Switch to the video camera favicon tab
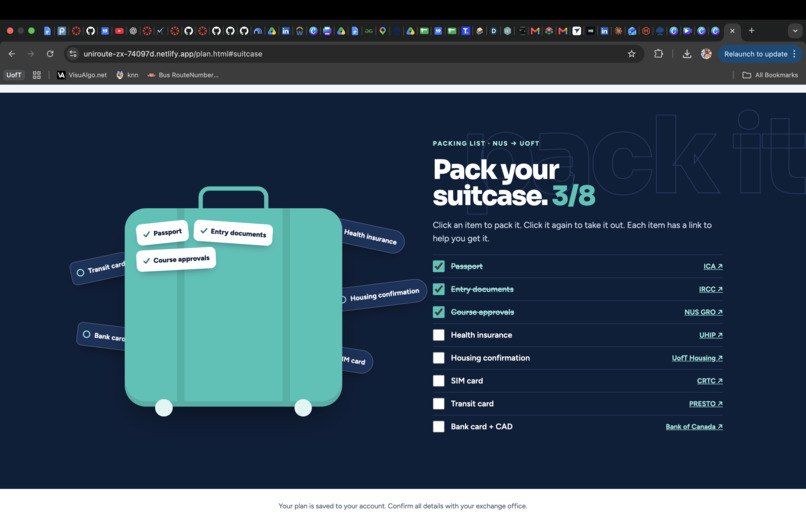This screenshot has height=523, width=806. (x=688, y=31)
